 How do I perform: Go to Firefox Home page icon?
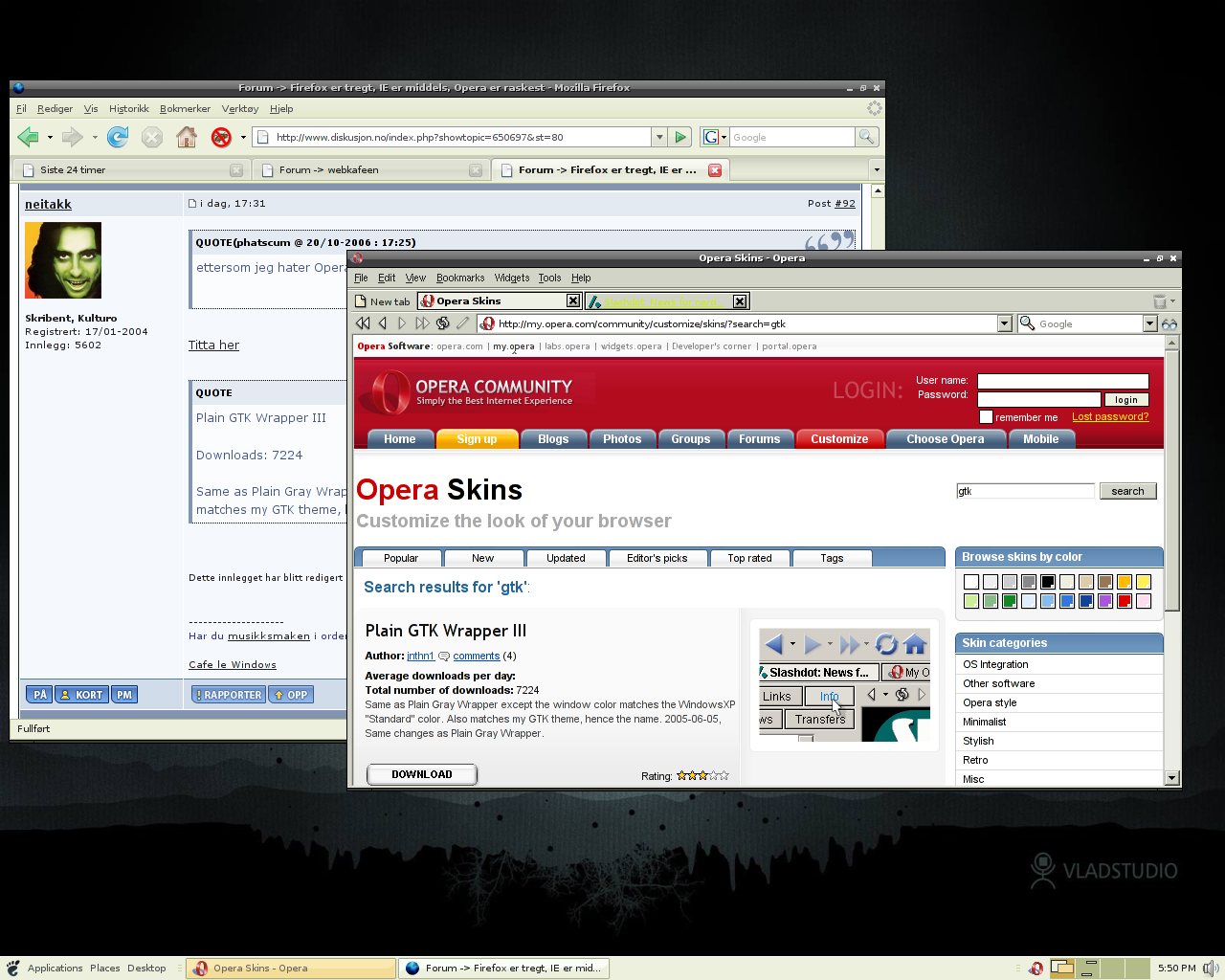click(187, 137)
